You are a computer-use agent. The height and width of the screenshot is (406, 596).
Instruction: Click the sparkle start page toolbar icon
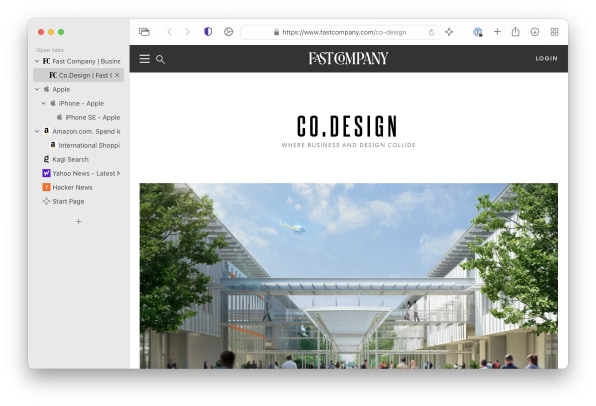(x=449, y=32)
